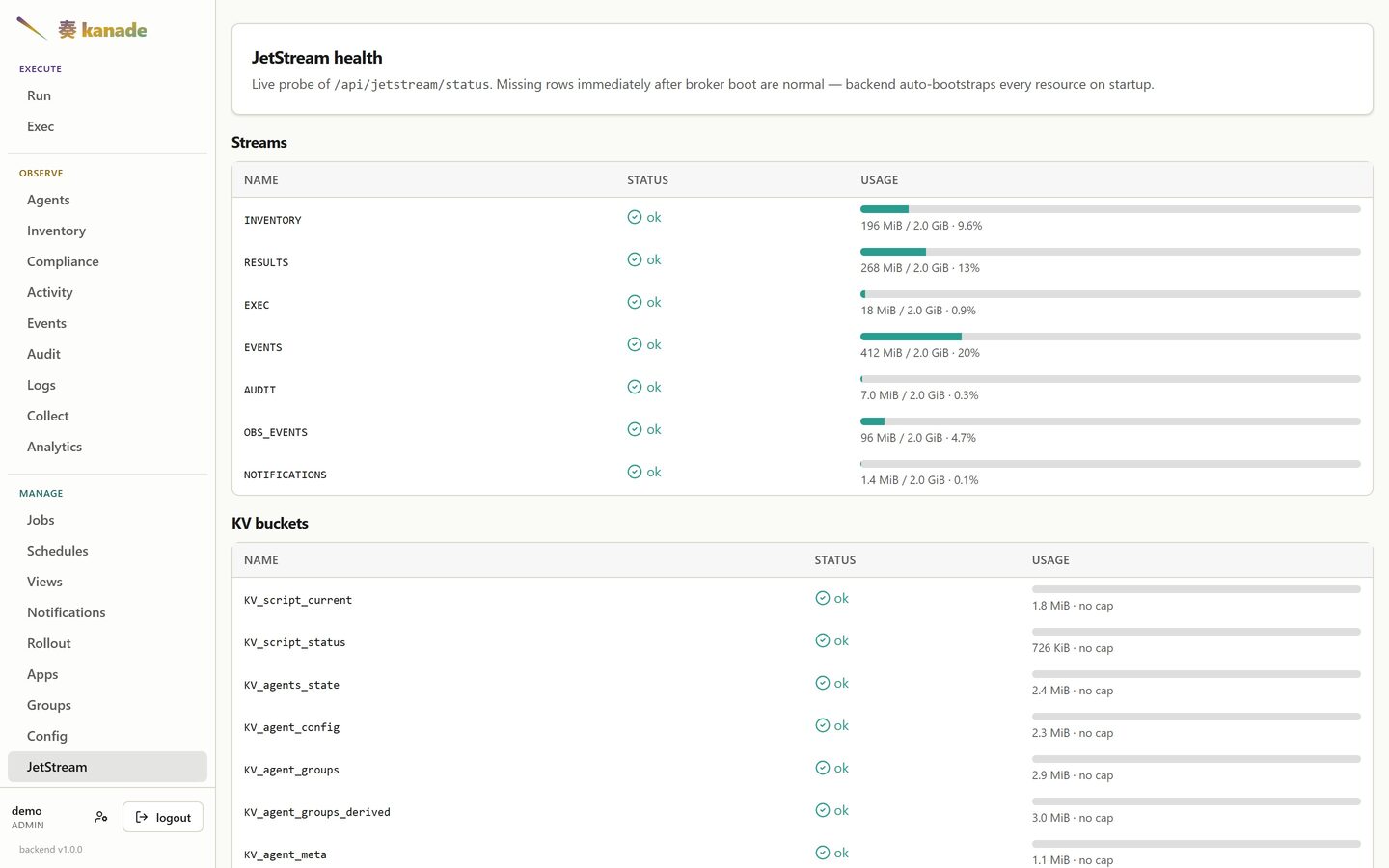Click the '726 KiB · no cap' usage text

1073,648
